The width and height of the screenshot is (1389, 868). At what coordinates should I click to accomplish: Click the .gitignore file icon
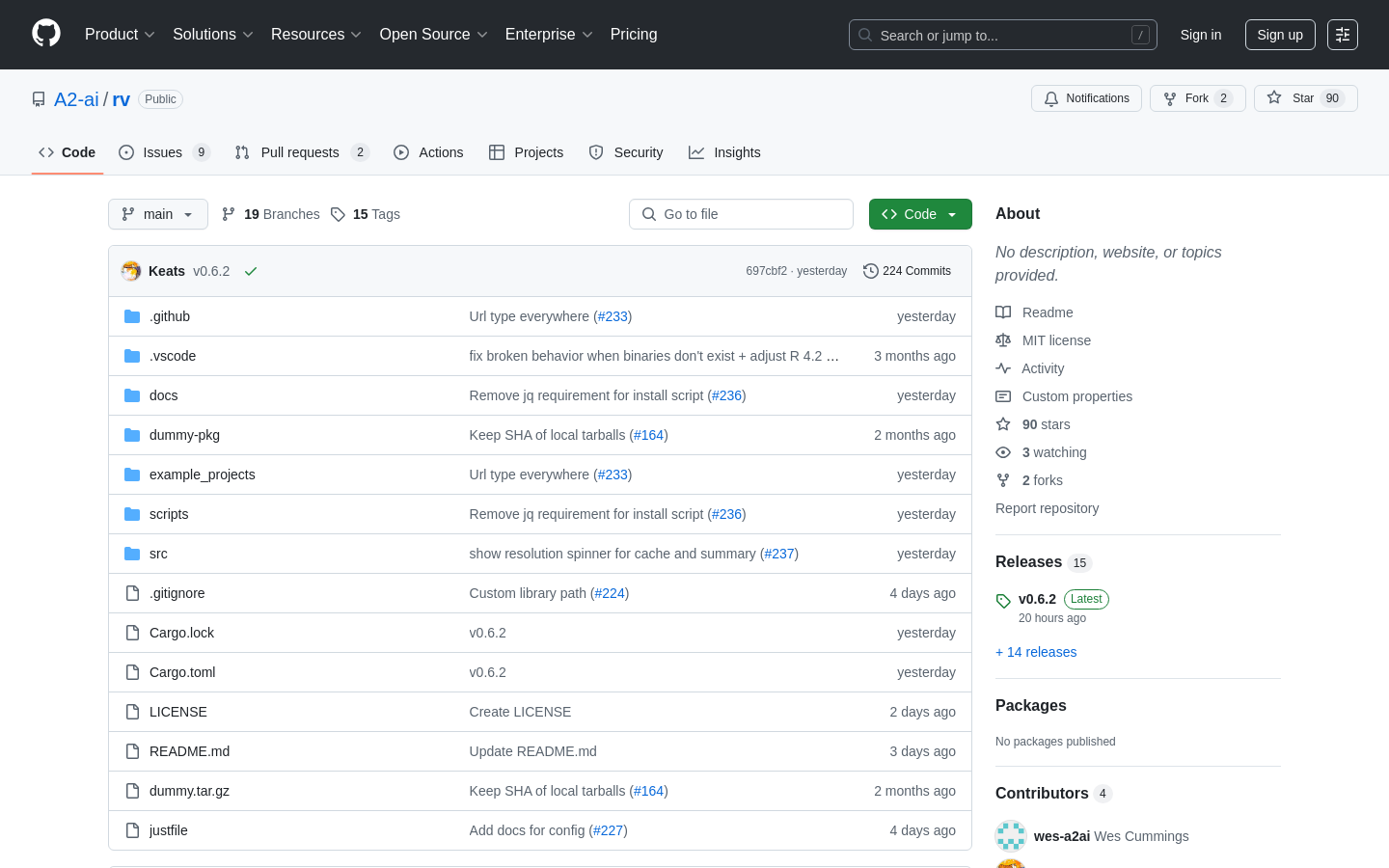pyautogui.click(x=132, y=593)
